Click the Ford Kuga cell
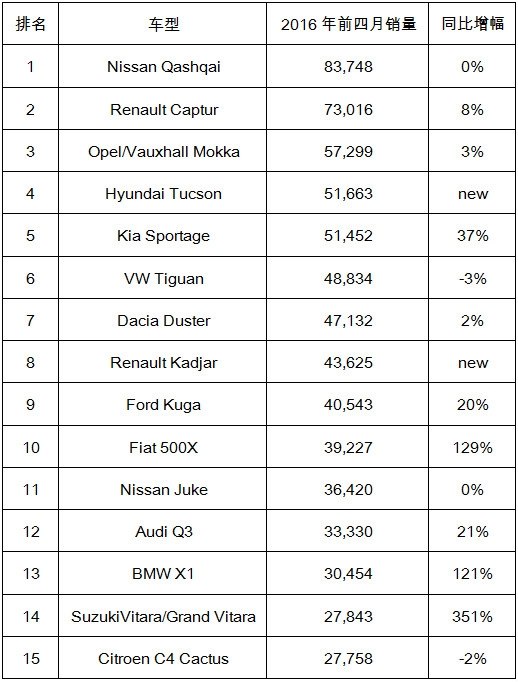518x682 pixels. [x=163, y=405]
